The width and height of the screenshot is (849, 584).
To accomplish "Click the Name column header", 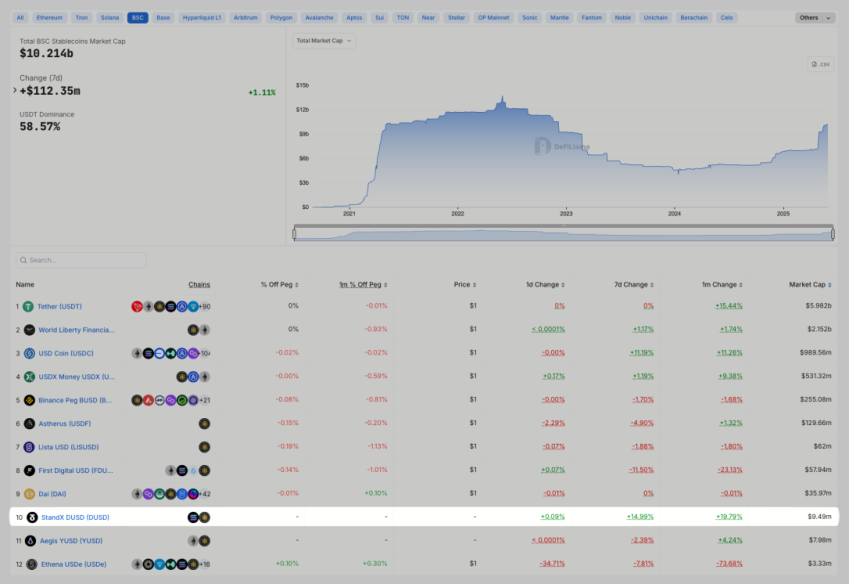I will click(25, 285).
